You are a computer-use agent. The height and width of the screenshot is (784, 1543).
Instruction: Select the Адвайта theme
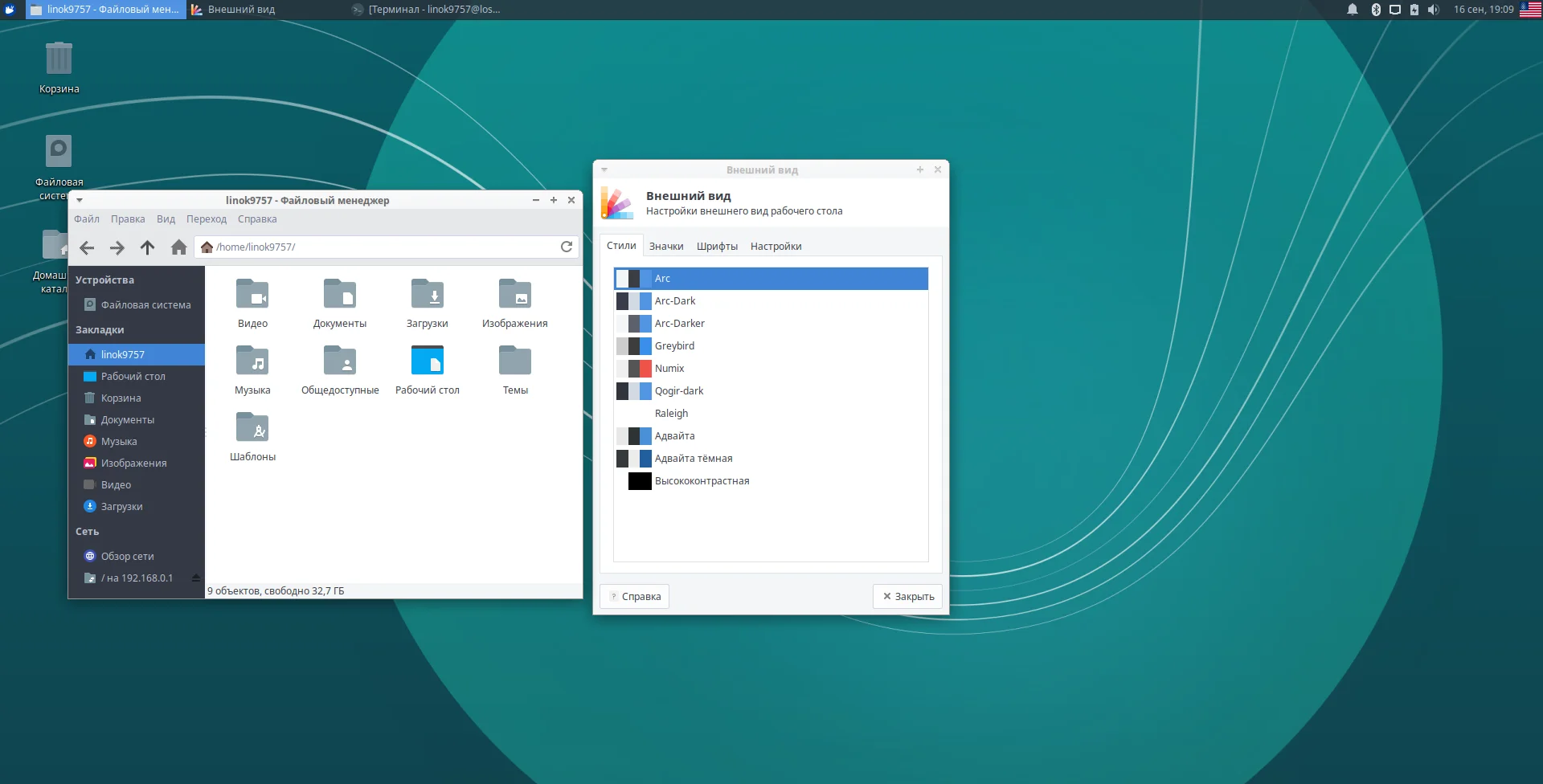point(771,436)
